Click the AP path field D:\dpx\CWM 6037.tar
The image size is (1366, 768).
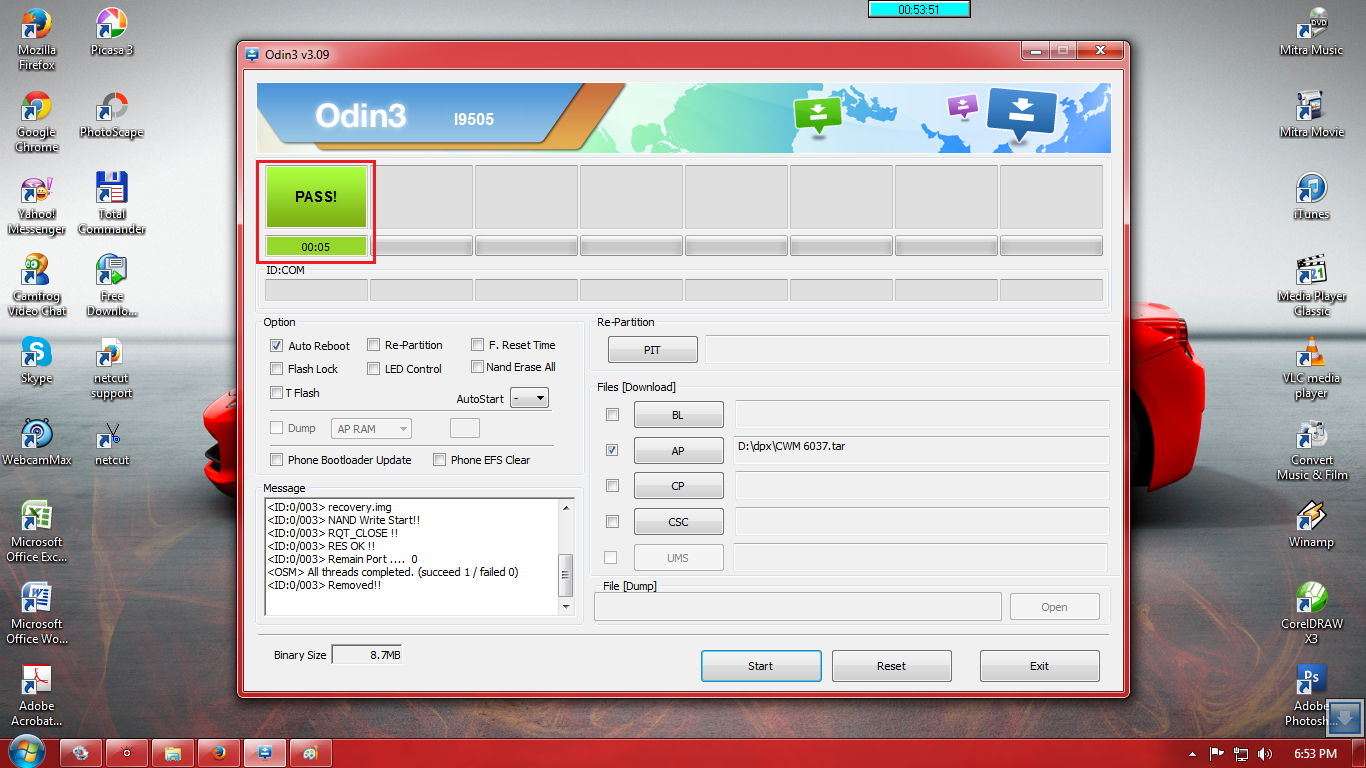coord(922,450)
